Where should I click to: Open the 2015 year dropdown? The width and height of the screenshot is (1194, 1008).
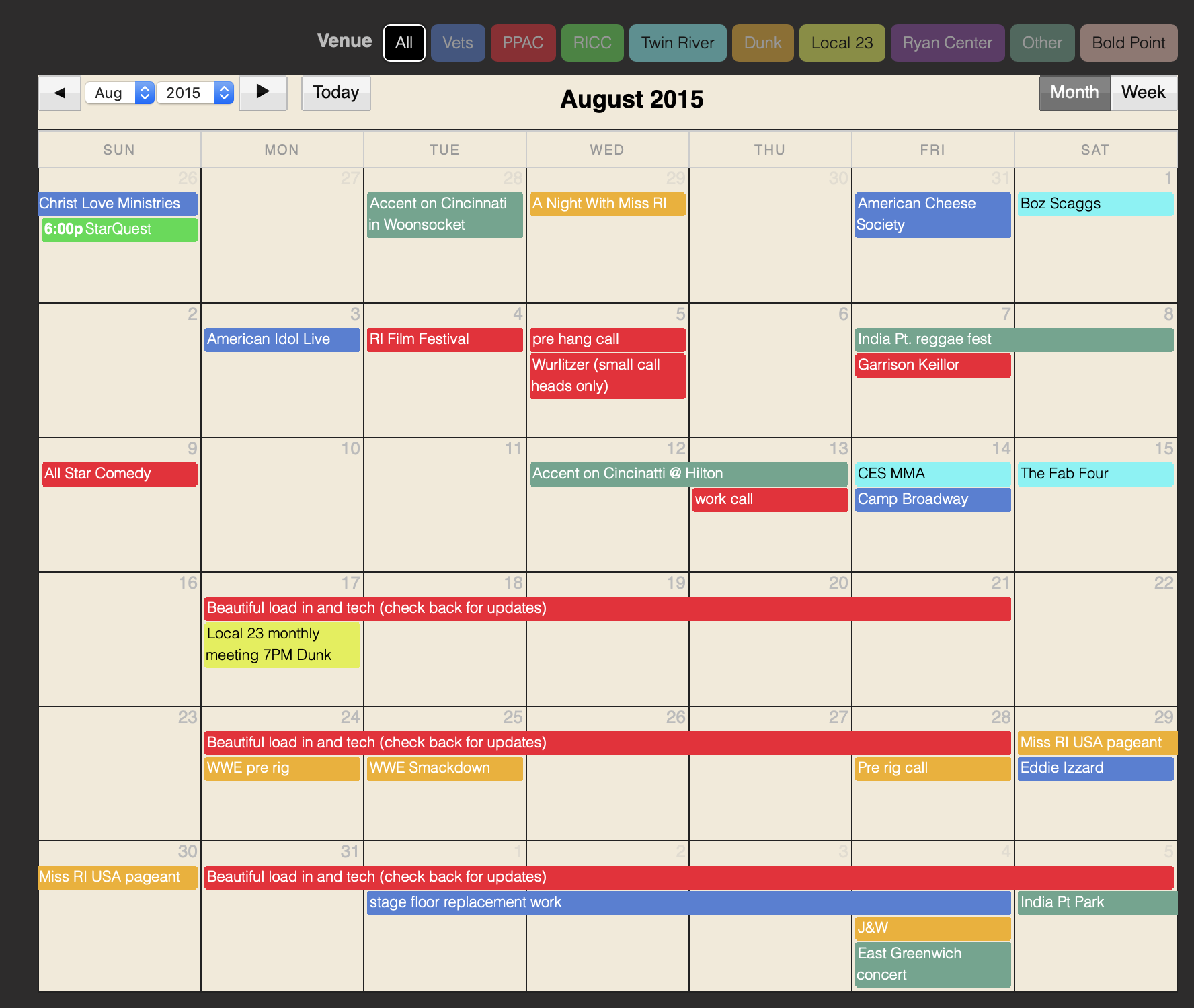pos(195,93)
